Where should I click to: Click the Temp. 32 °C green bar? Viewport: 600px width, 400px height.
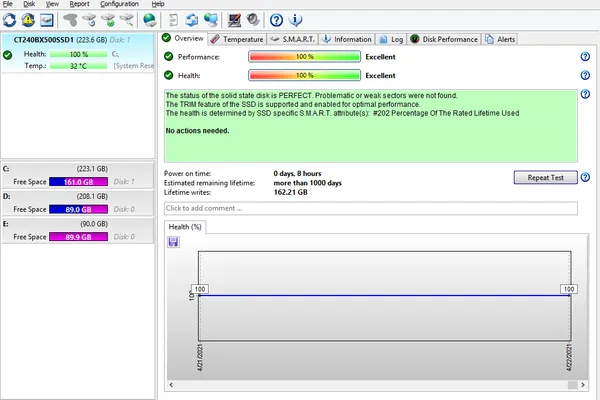[78, 66]
